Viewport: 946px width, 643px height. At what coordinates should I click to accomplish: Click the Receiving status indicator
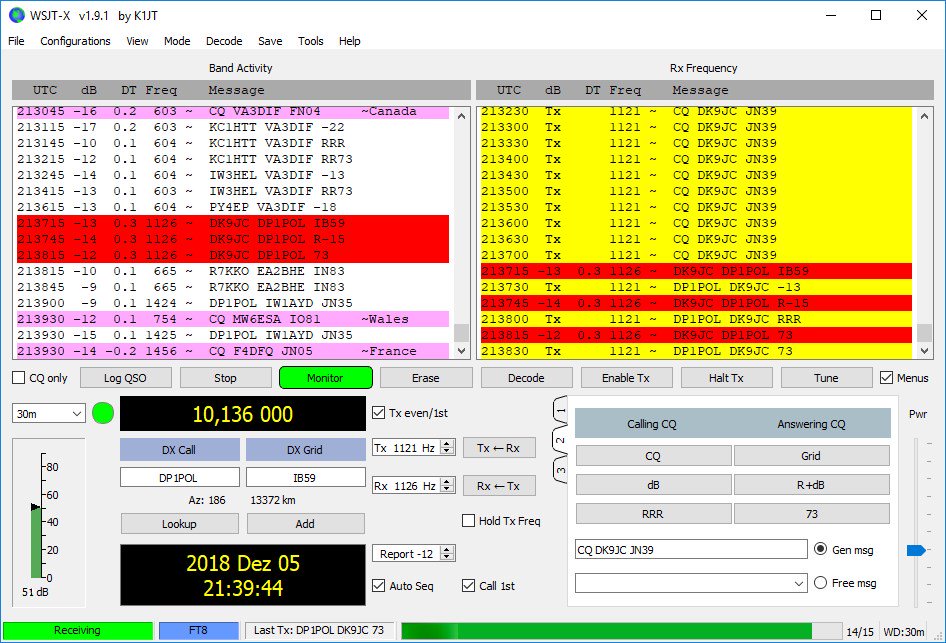[77, 630]
